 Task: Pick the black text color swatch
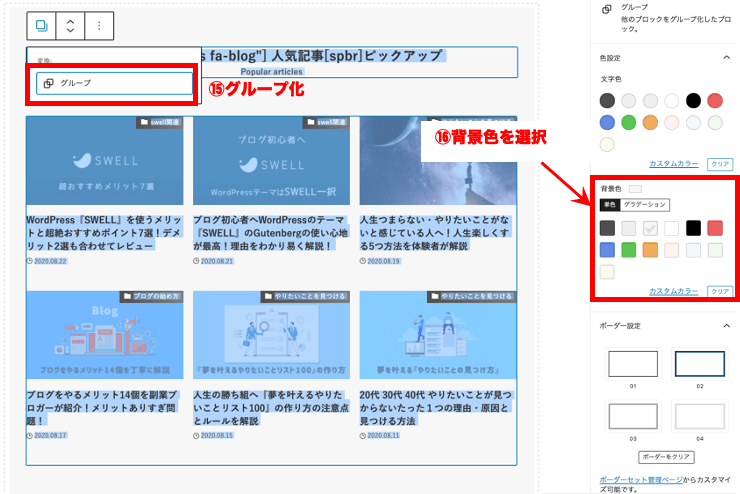coord(693,100)
